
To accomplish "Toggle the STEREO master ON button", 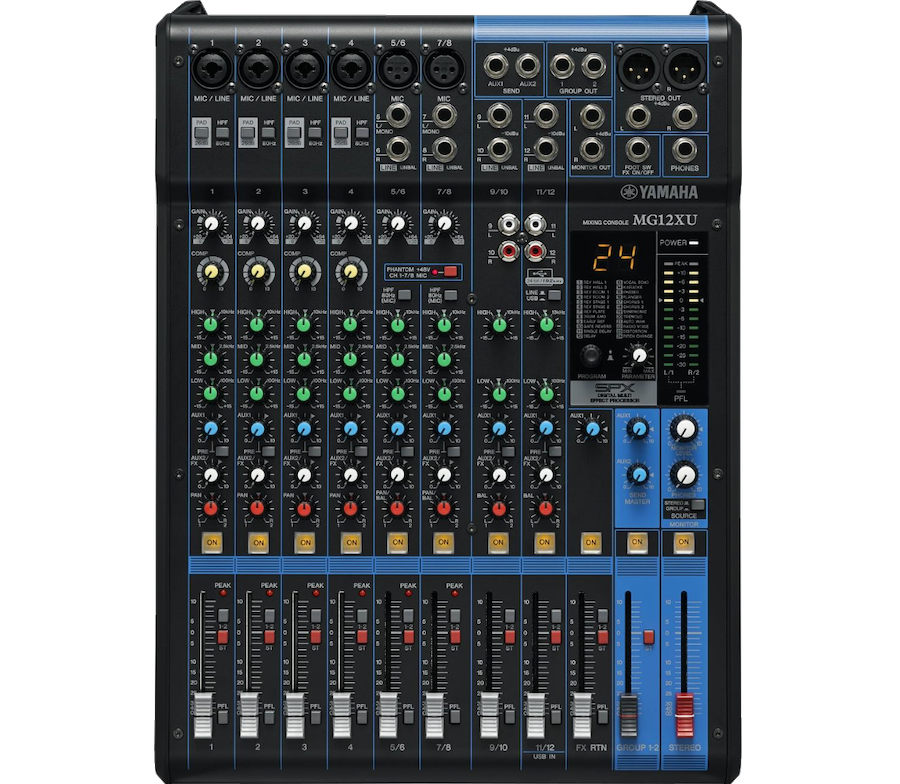I will click(683, 542).
